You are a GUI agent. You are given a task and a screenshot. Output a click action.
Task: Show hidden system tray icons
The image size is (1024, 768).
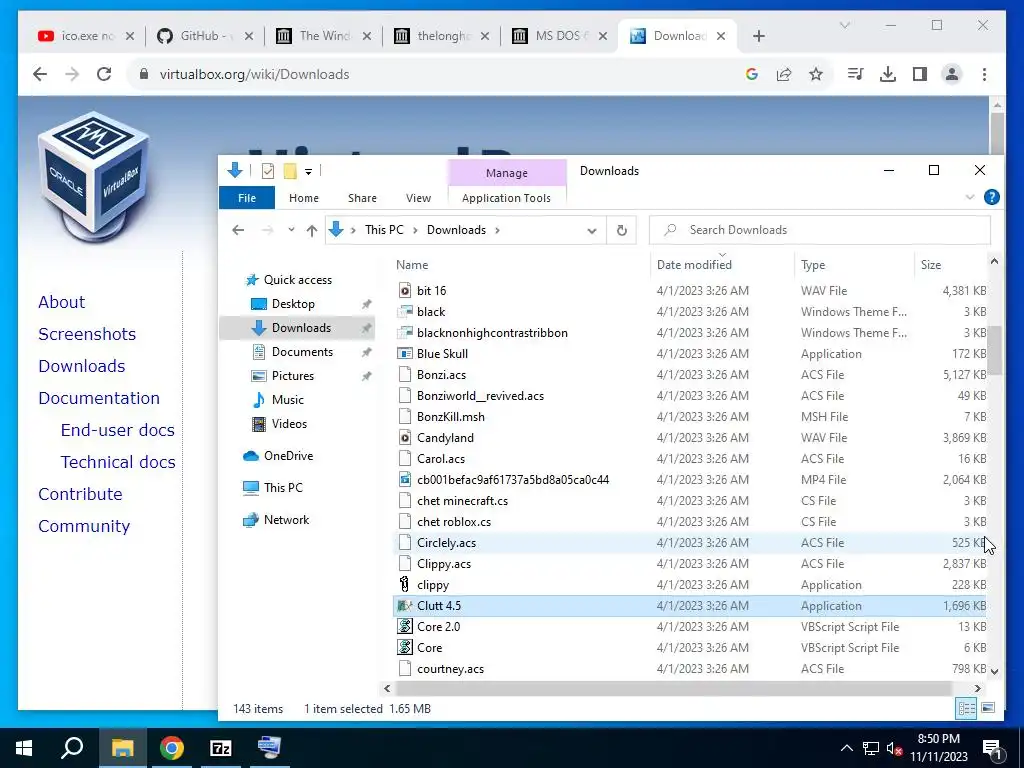pyautogui.click(x=846, y=748)
